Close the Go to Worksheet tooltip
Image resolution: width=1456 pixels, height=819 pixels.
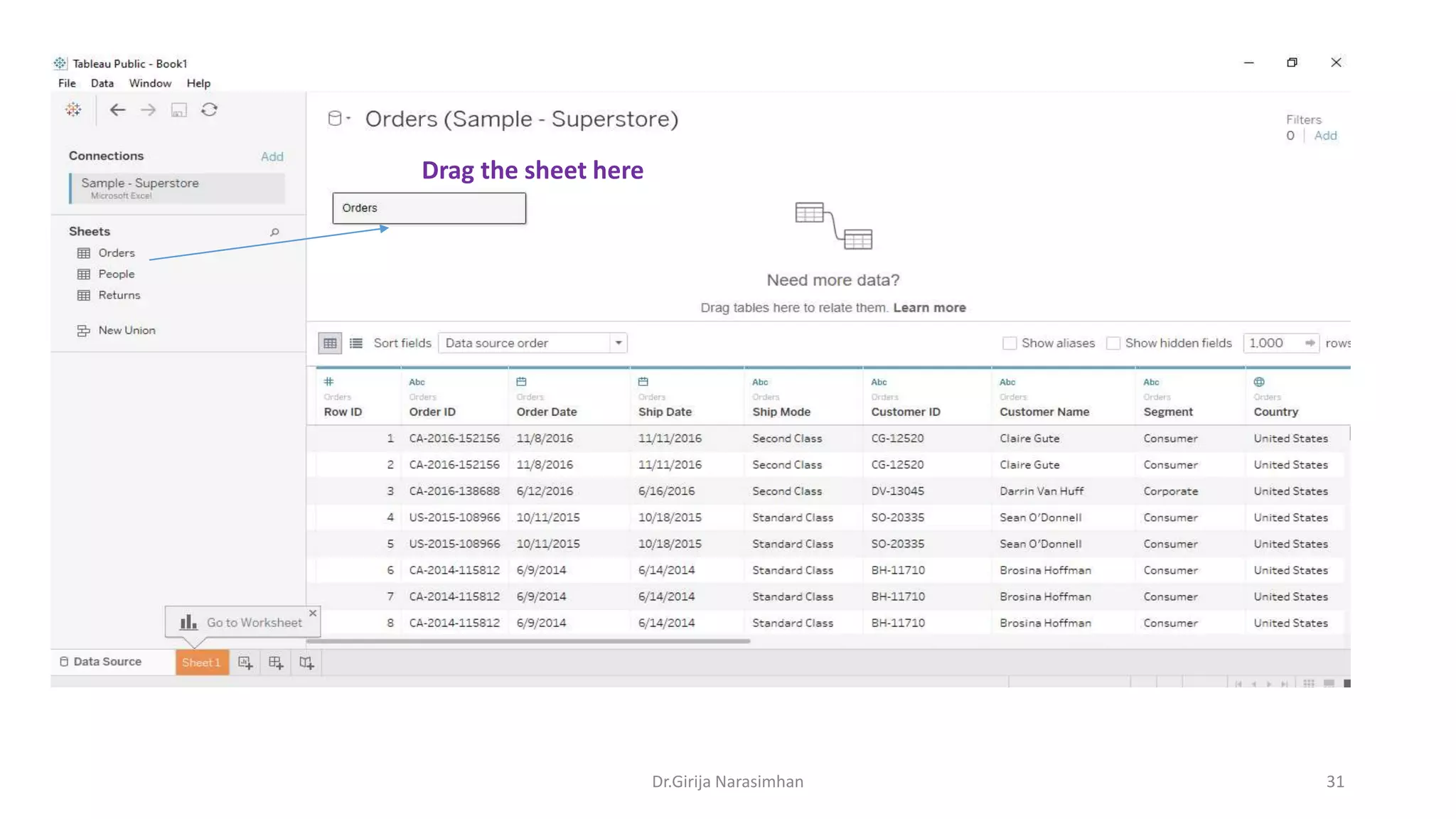click(x=313, y=613)
